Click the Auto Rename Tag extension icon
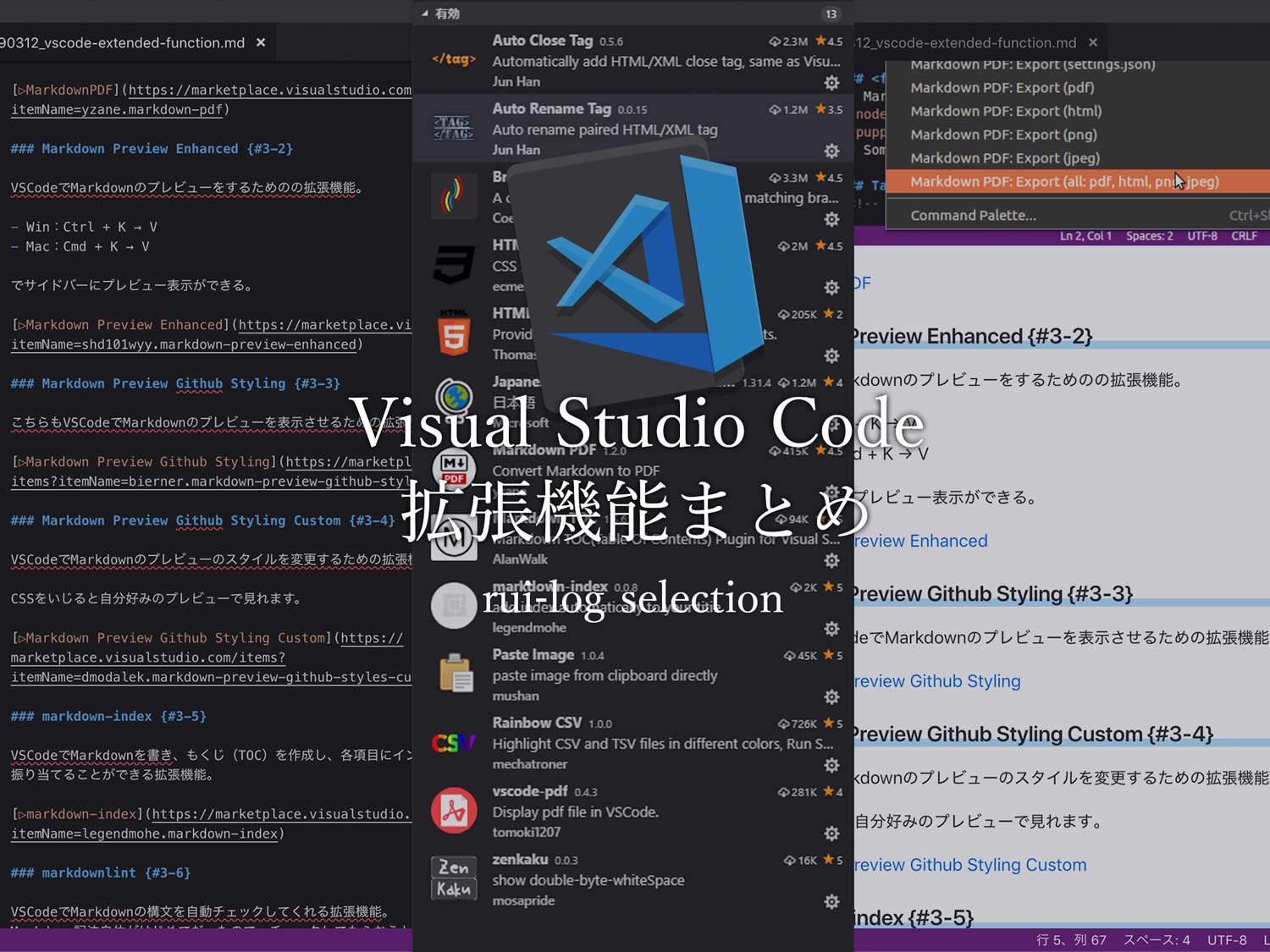Viewport: 1270px width, 952px height. pos(454,128)
